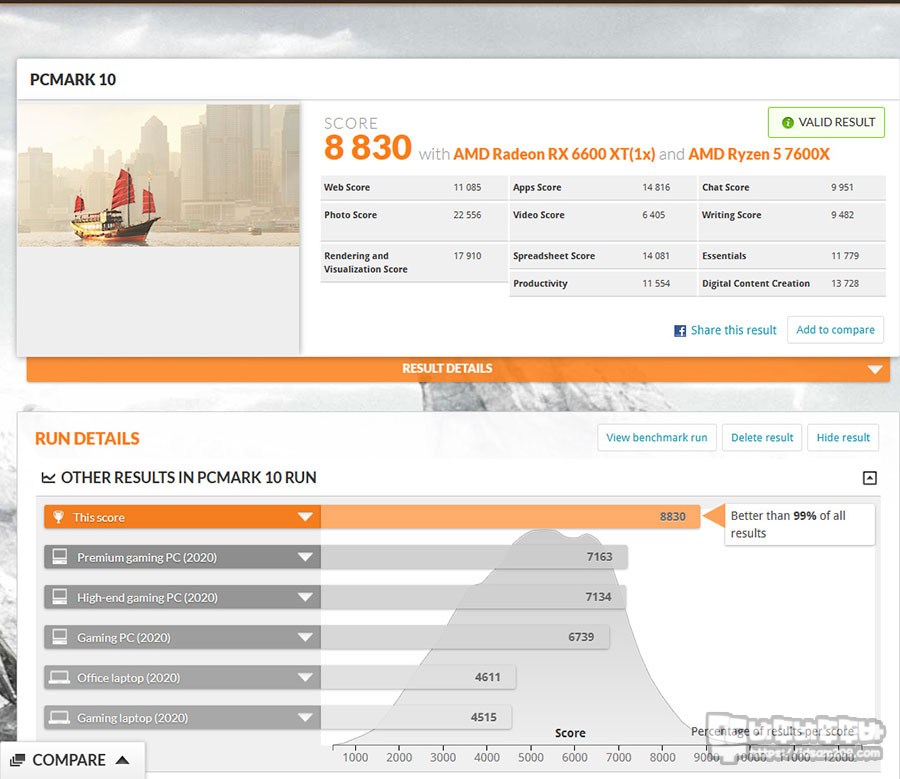
Task: Click the Facebook icon beside Share this result
Action: pos(680,331)
